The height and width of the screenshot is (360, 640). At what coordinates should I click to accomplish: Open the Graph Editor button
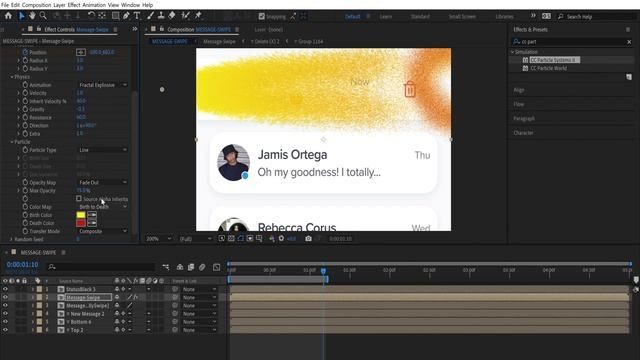[217, 267]
